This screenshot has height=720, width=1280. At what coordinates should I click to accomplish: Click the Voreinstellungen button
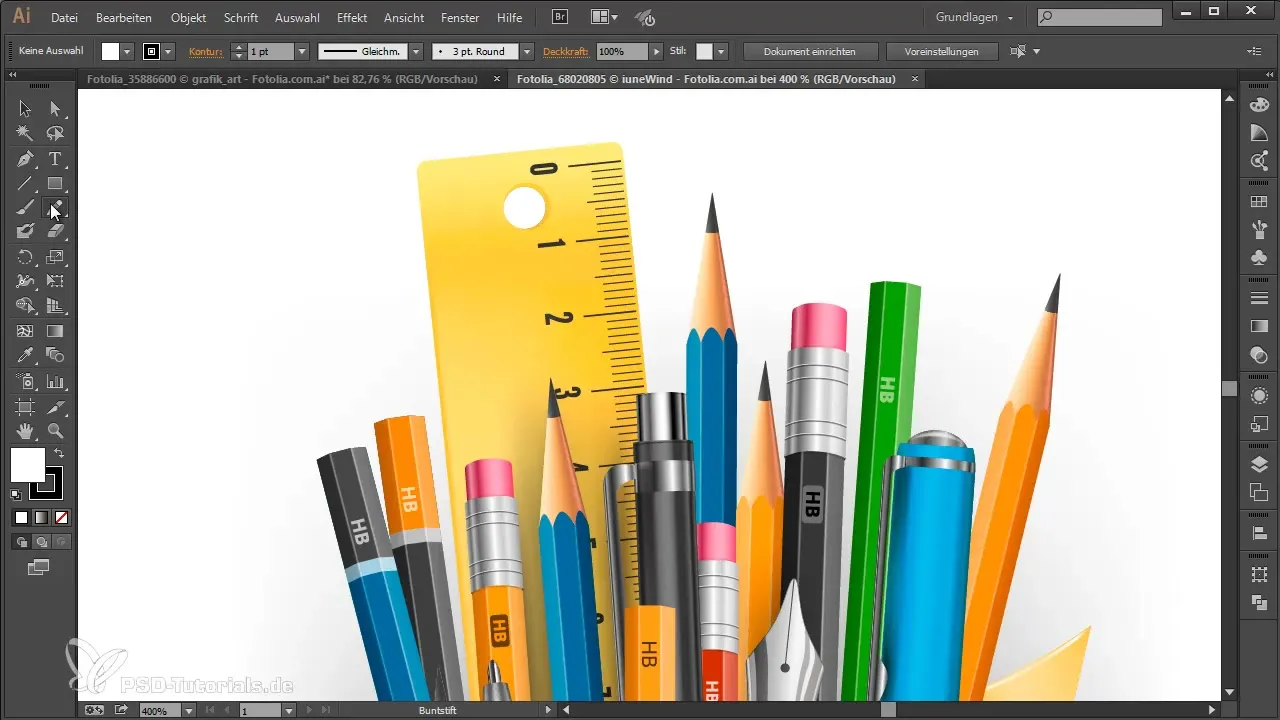click(x=941, y=51)
